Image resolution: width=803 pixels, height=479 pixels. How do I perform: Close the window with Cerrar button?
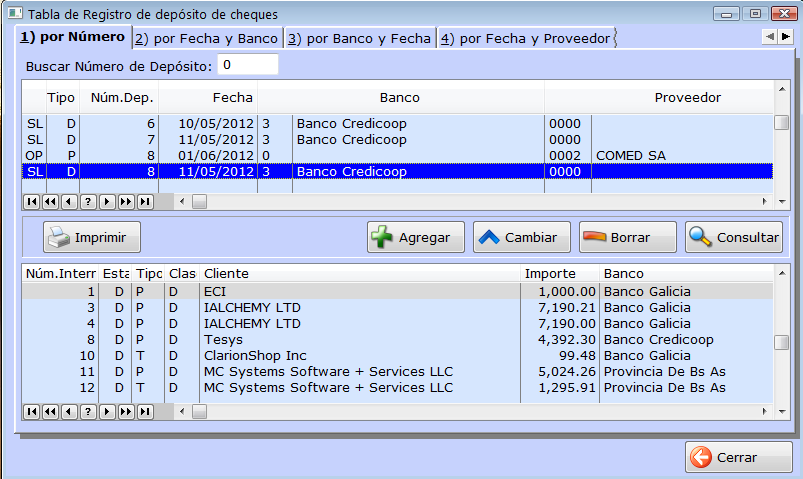coord(738,457)
